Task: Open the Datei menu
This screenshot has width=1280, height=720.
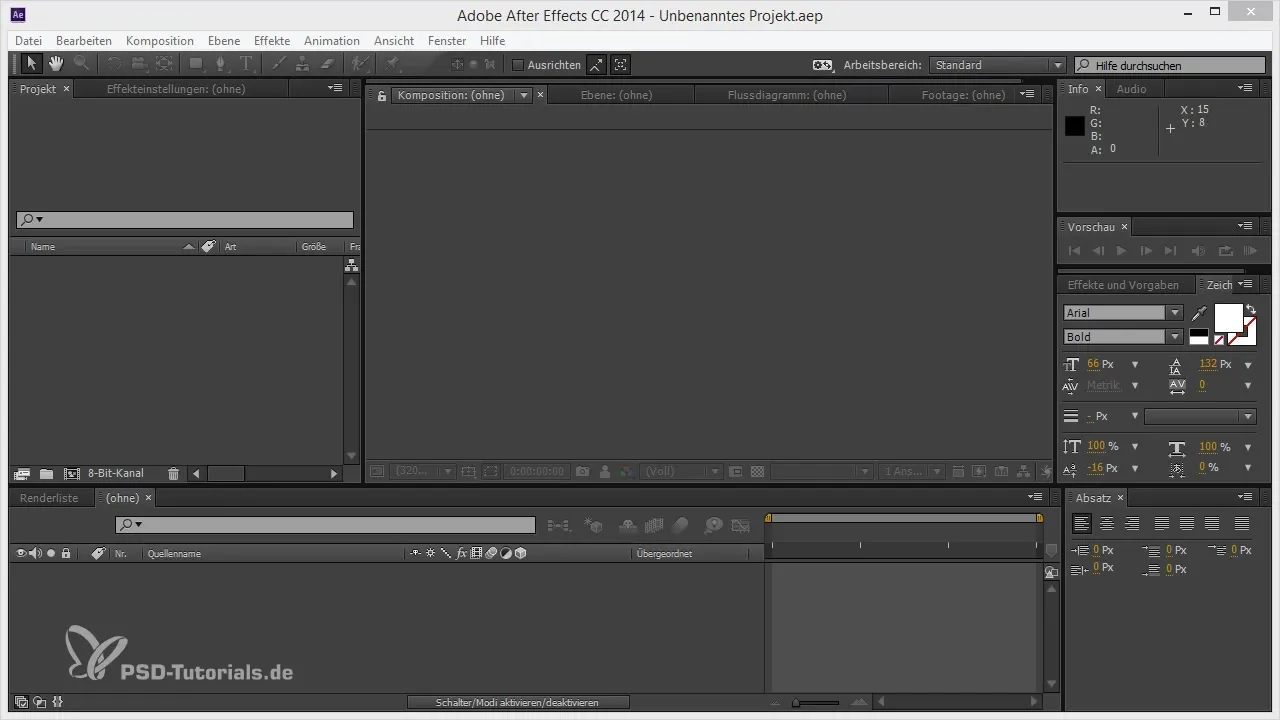Action: [29, 41]
